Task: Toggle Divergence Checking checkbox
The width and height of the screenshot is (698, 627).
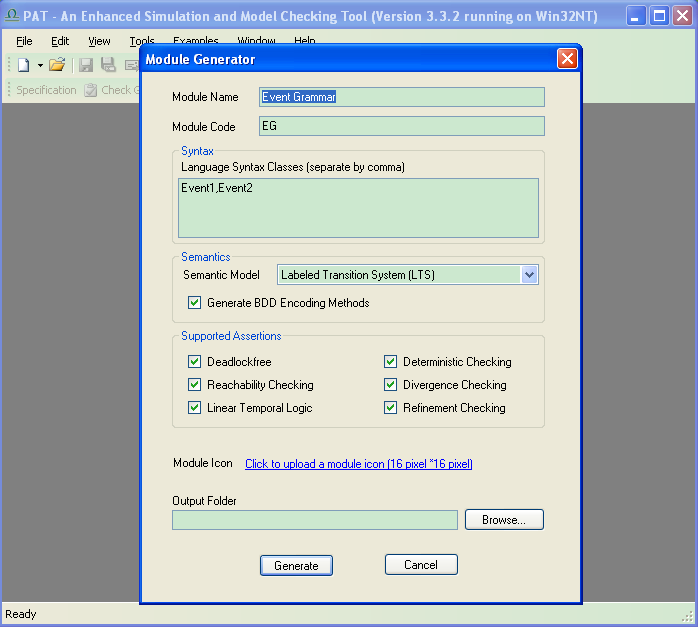Action: (390, 384)
